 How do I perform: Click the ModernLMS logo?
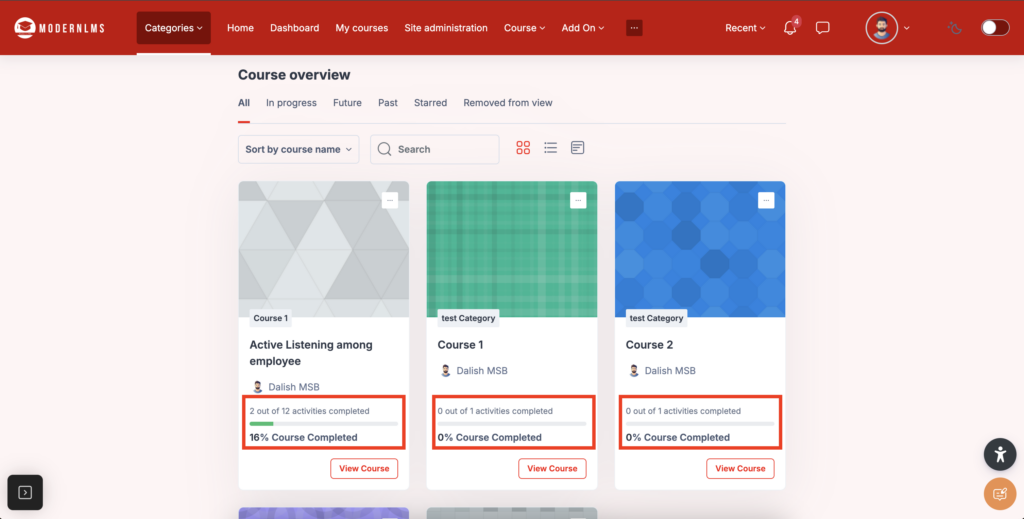click(64, 28)
